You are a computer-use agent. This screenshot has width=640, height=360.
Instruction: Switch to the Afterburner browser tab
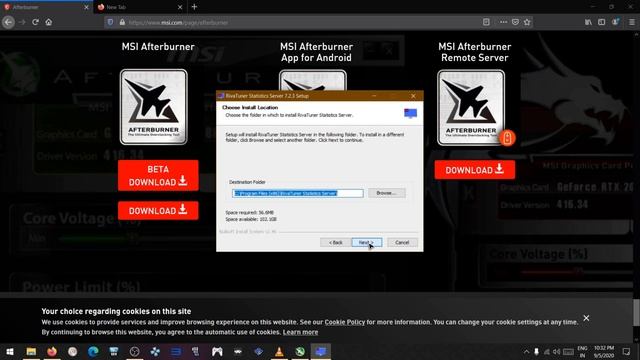43,7
